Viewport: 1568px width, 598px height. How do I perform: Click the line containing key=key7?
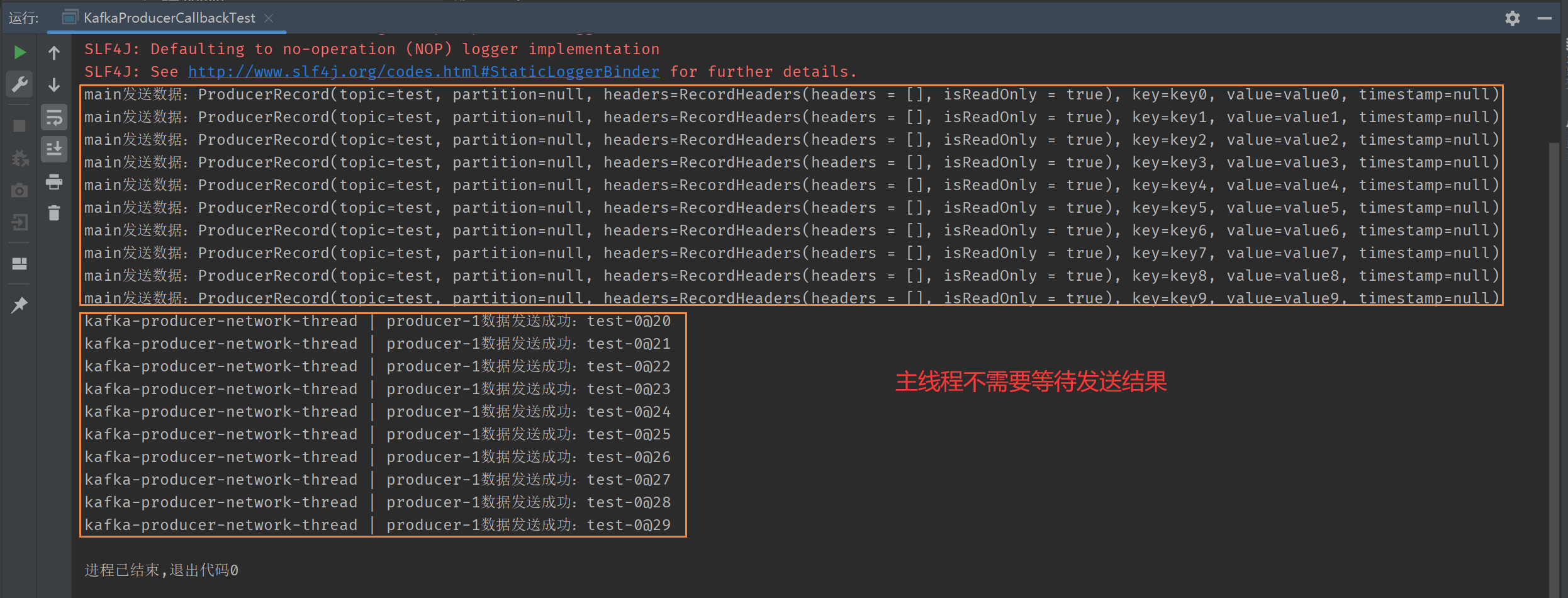click(x=792, y=253)
